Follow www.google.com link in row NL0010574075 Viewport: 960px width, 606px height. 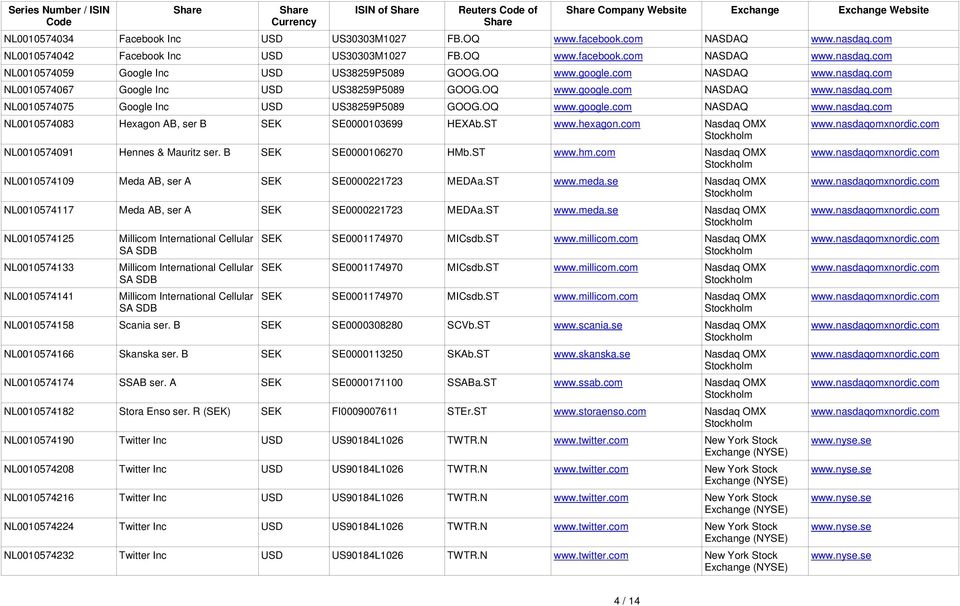point(592,107)
